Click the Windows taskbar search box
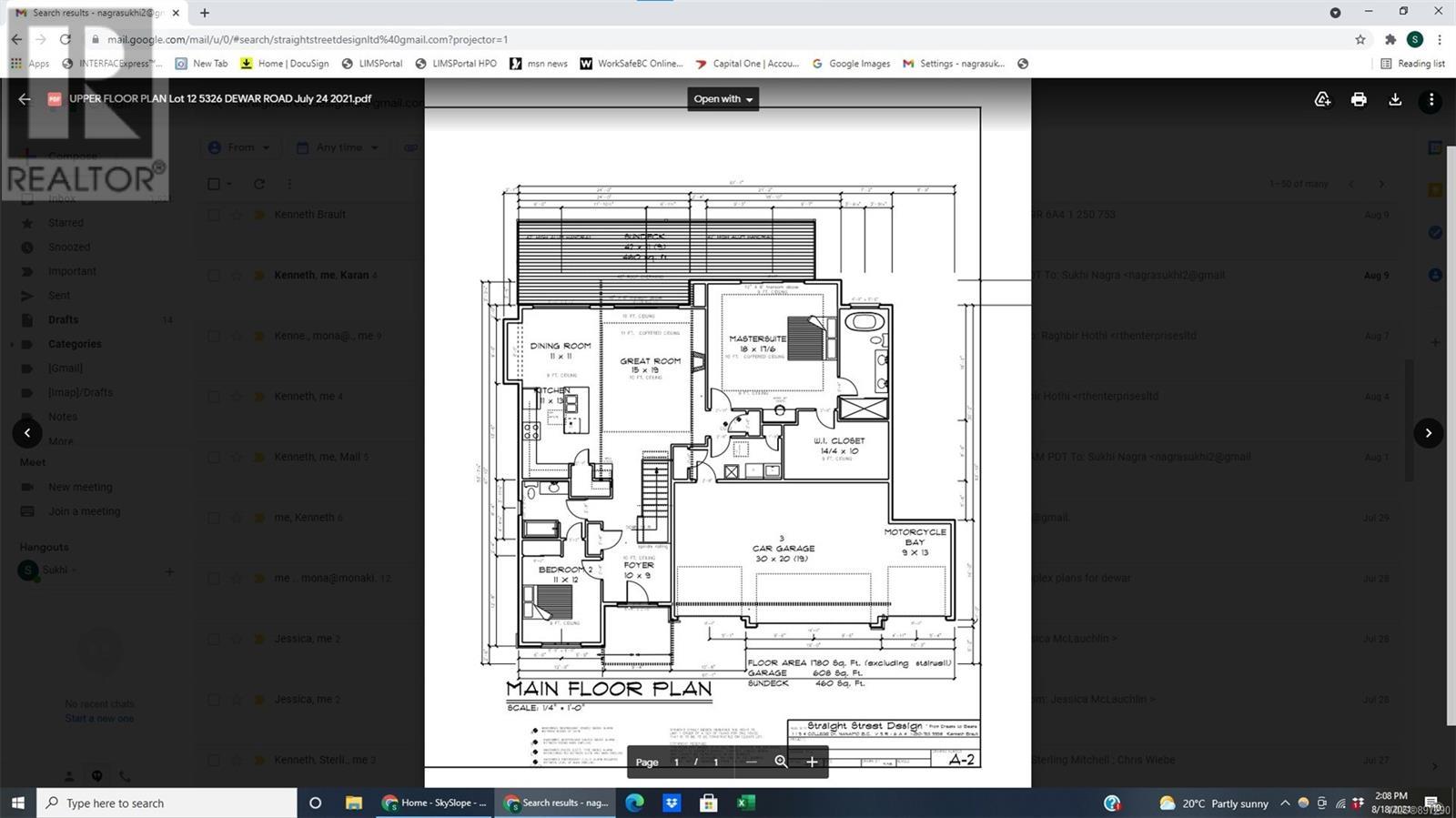The width and height of the screenshot is (1456, 818). coord(167,803)
